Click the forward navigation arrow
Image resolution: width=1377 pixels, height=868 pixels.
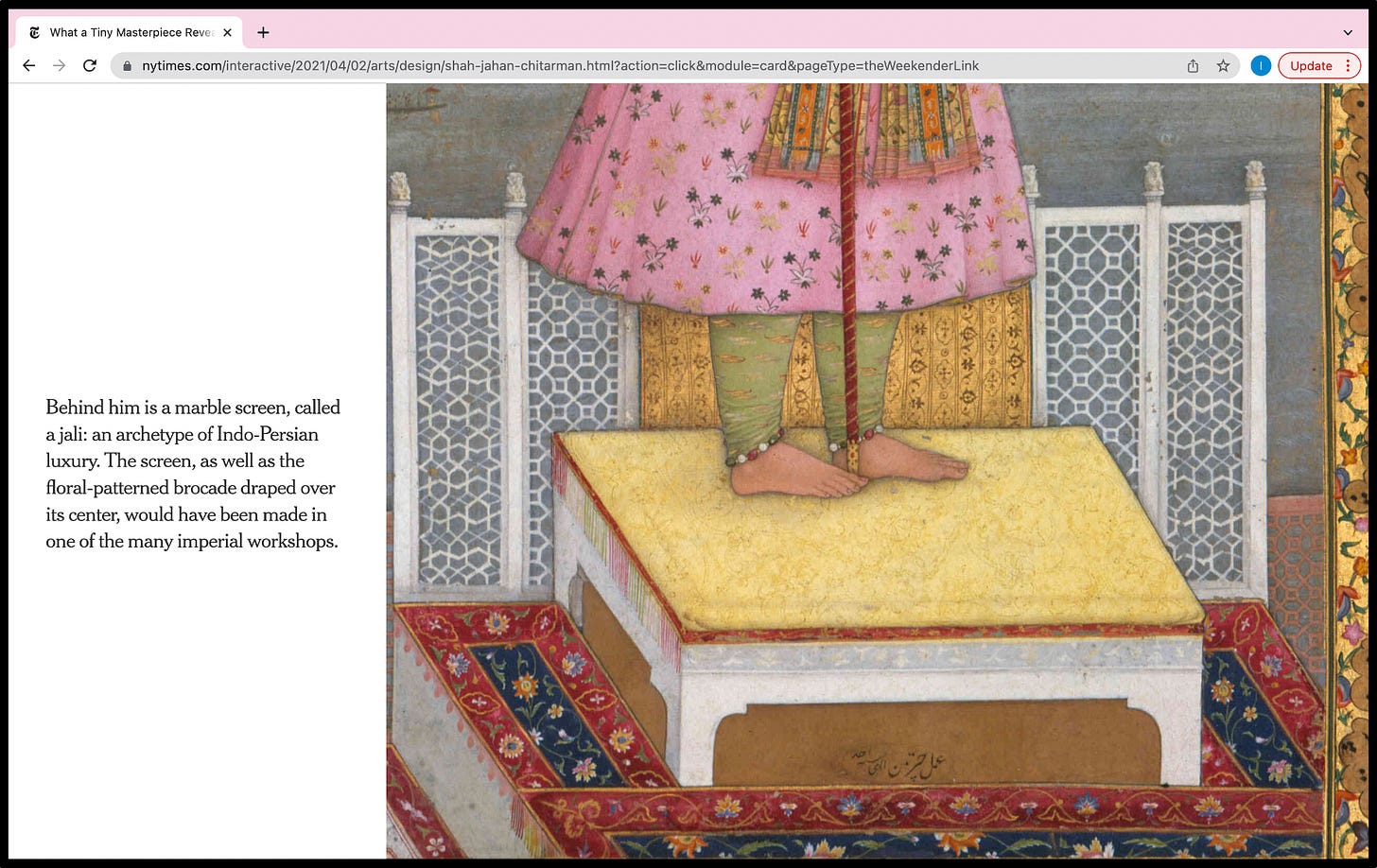60,65
